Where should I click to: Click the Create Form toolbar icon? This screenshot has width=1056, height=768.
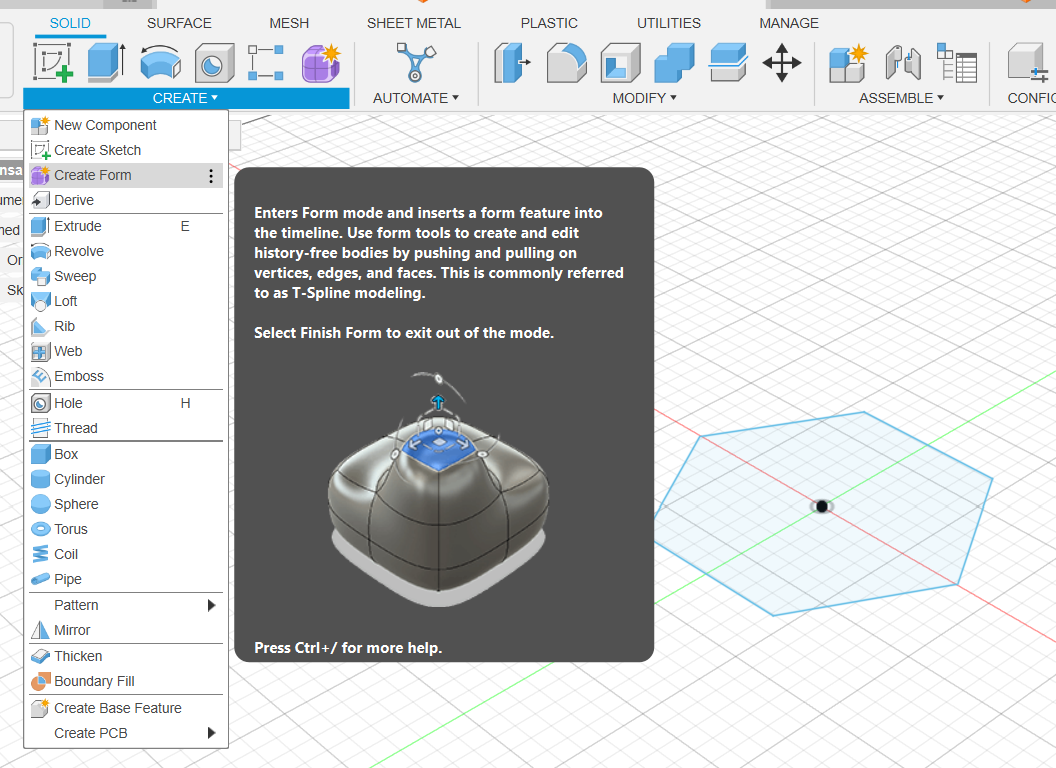(x=321, y=63)
